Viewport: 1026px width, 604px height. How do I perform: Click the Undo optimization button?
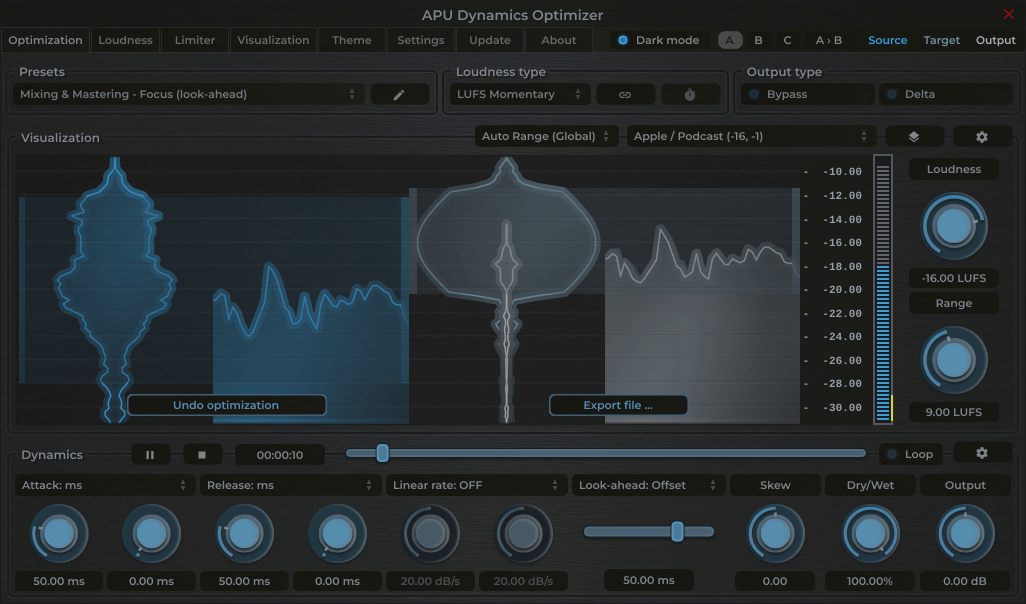tap(227, 405)
